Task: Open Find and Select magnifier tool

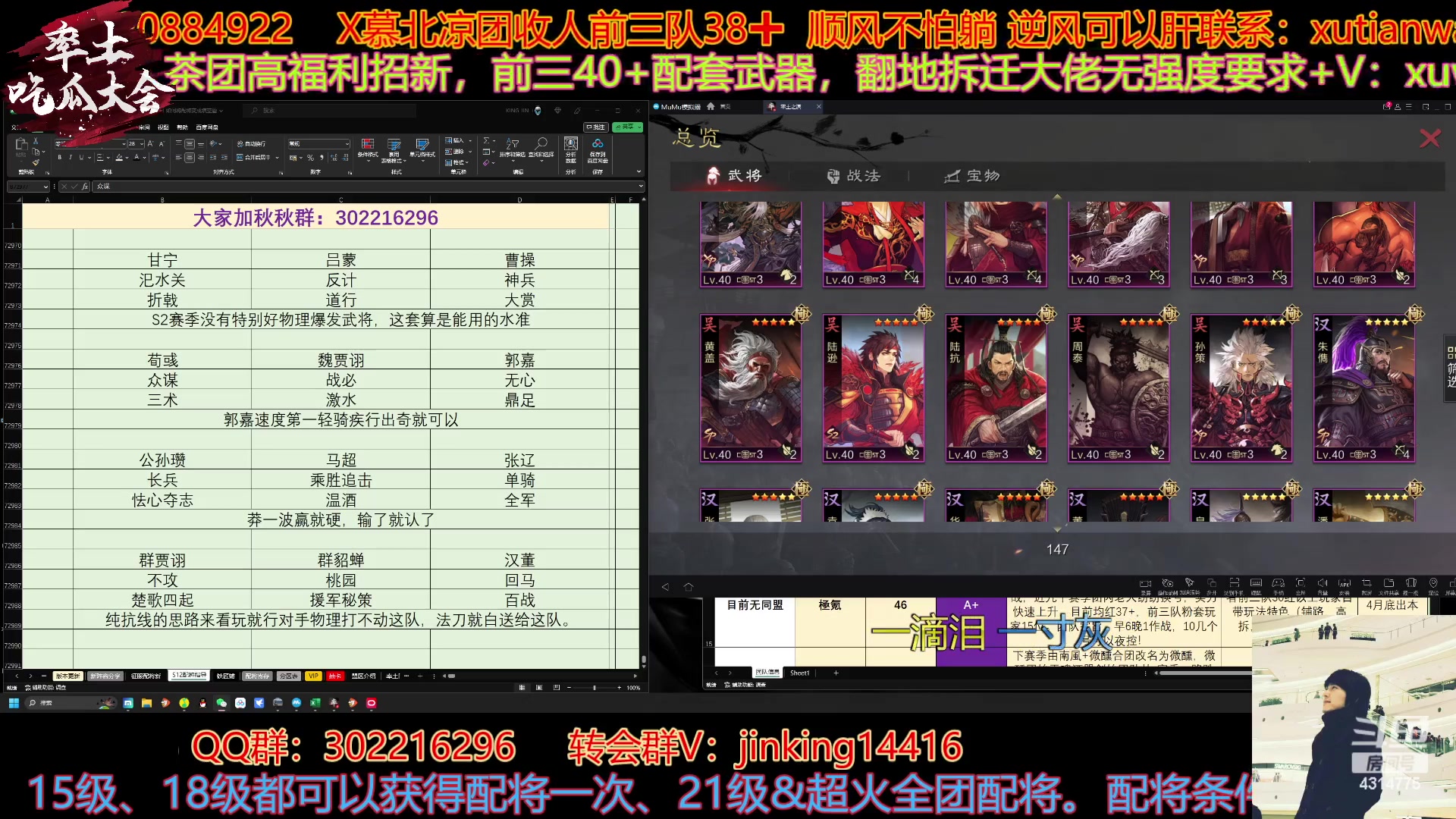Action: [541, 149]
